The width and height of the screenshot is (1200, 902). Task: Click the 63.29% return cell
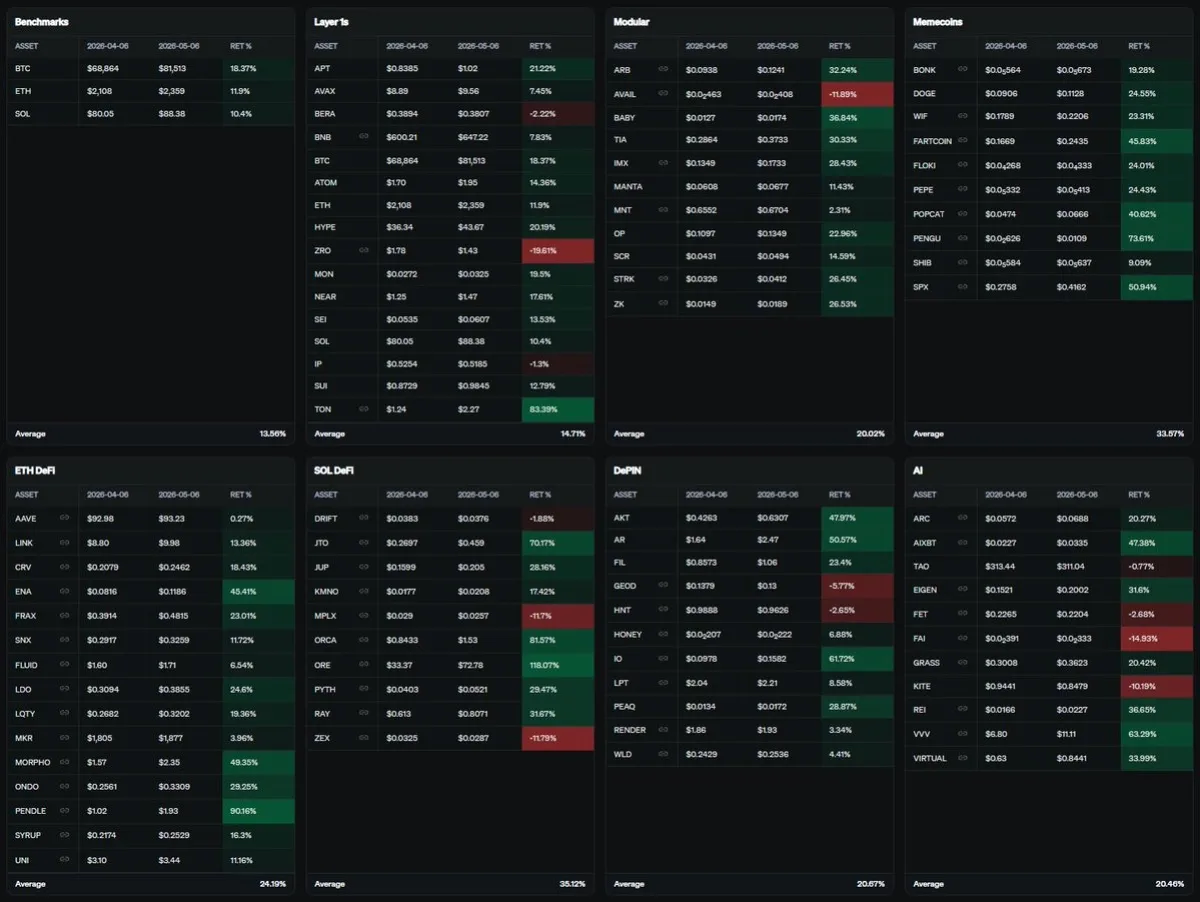click(x=1156, y=734)
